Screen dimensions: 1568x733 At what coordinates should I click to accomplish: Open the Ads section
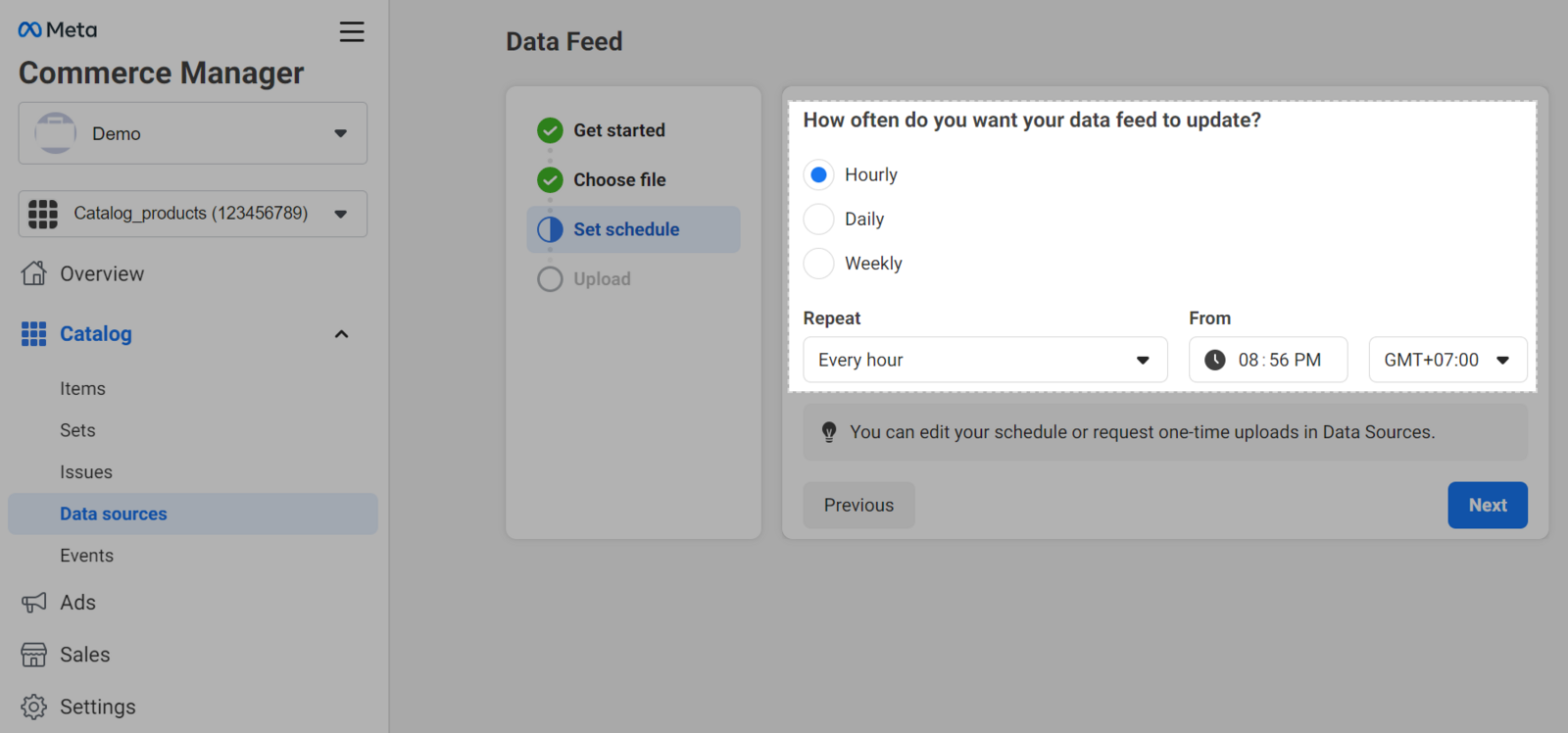click(x=77, y=603)
